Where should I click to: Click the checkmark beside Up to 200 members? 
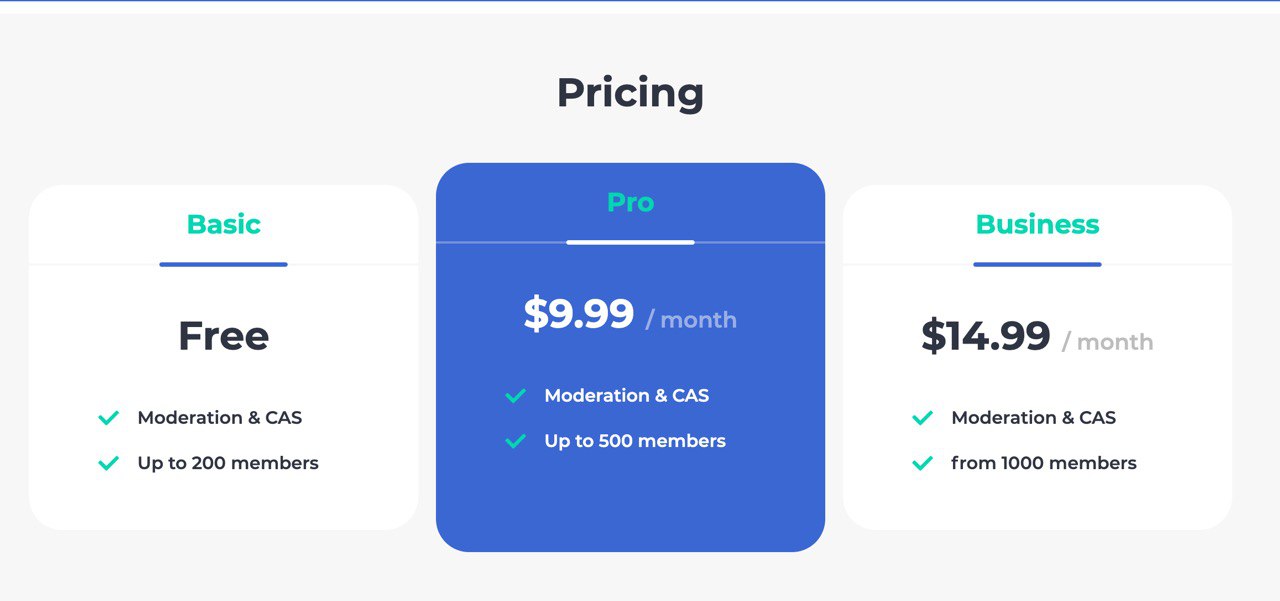point(109,464)
